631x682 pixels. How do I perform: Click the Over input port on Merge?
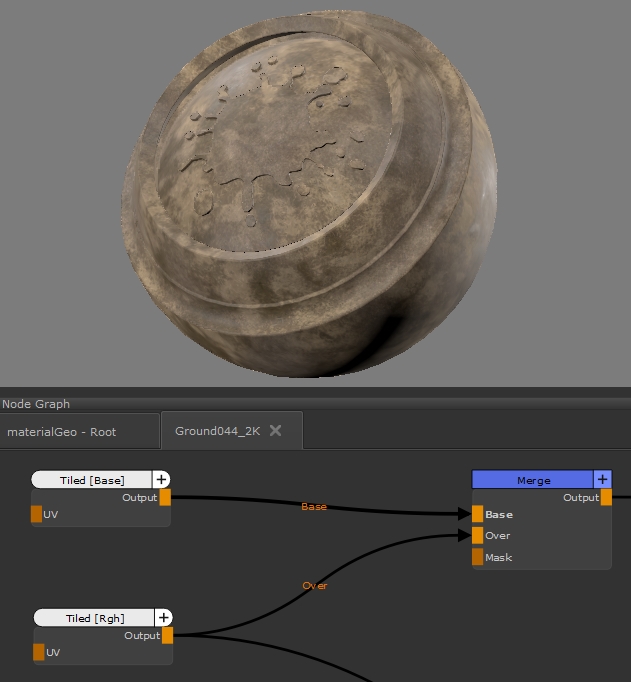click(x=477, y=535)
